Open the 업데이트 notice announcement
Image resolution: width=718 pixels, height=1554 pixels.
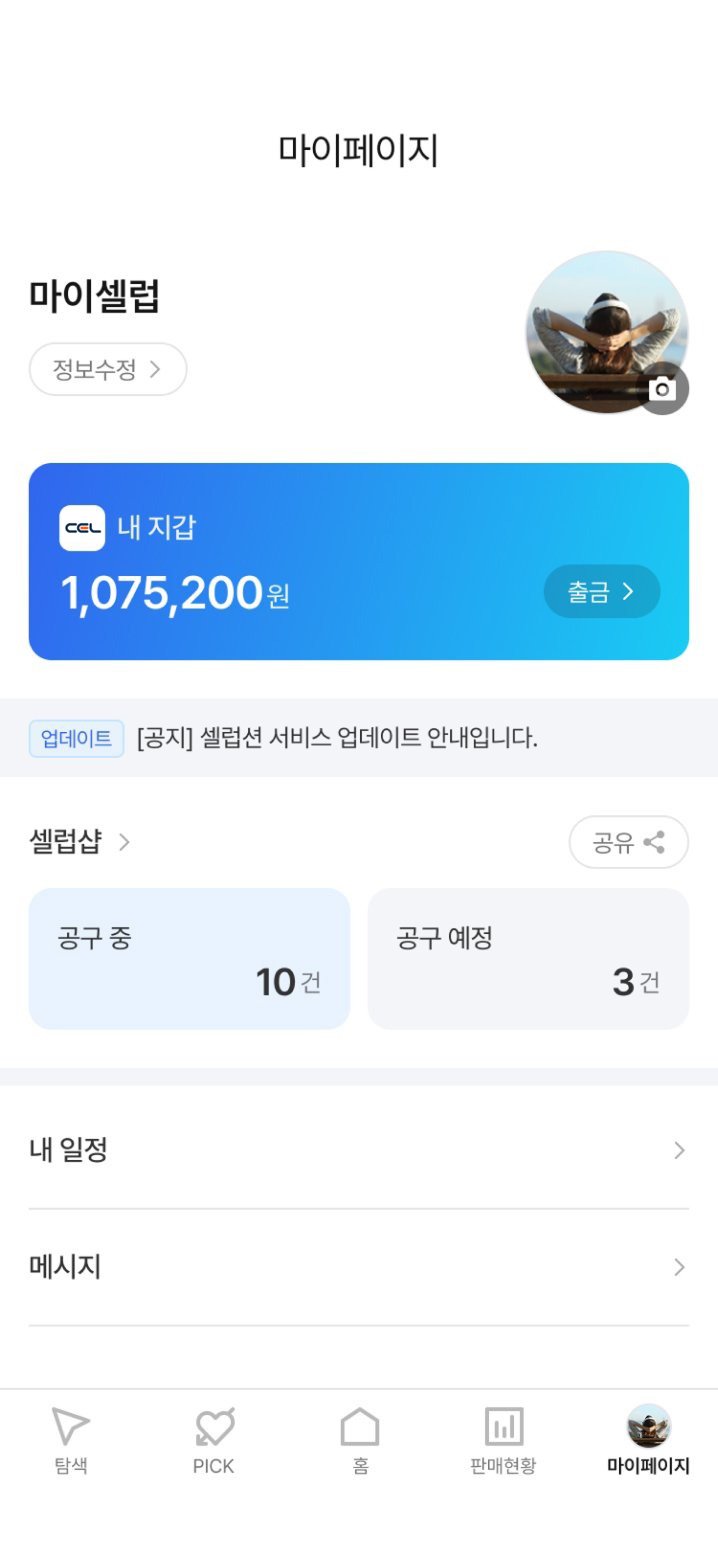[x=300, y=739]
